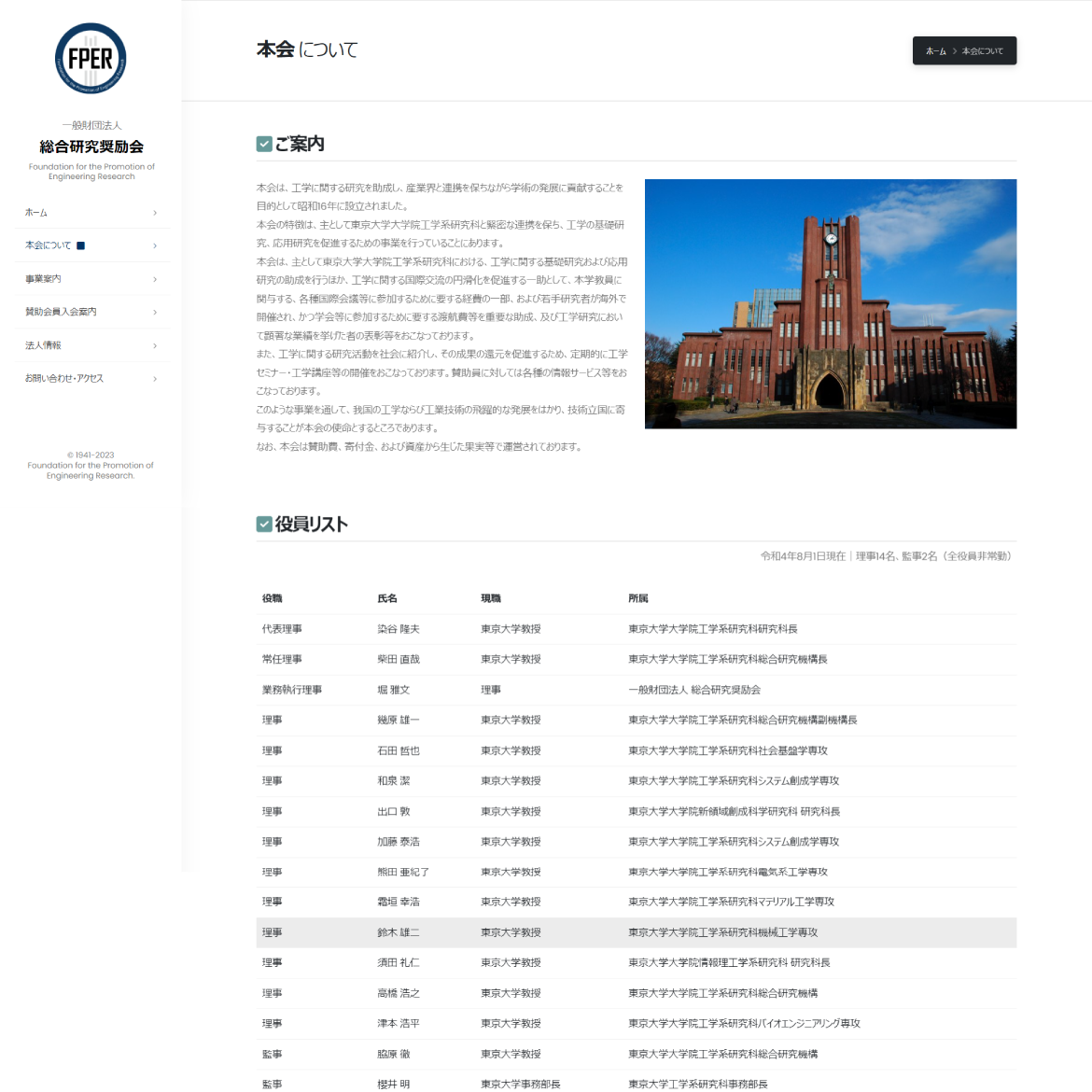Screen dimensions: 1092x1092
Task: Select the name 堀 雅文
Action: click(x=394, y=690)
